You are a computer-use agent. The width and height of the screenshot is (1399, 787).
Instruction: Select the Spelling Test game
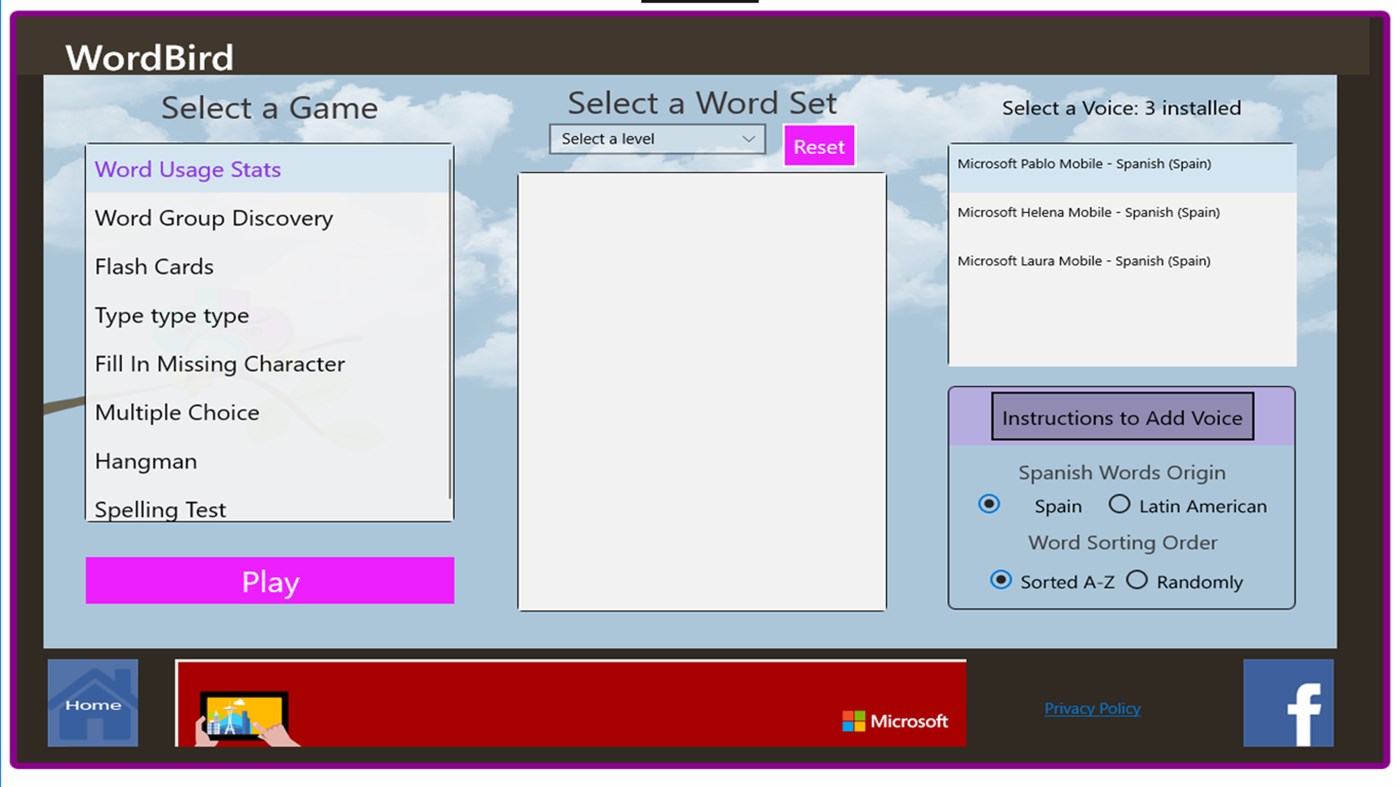tap(160, 509)
